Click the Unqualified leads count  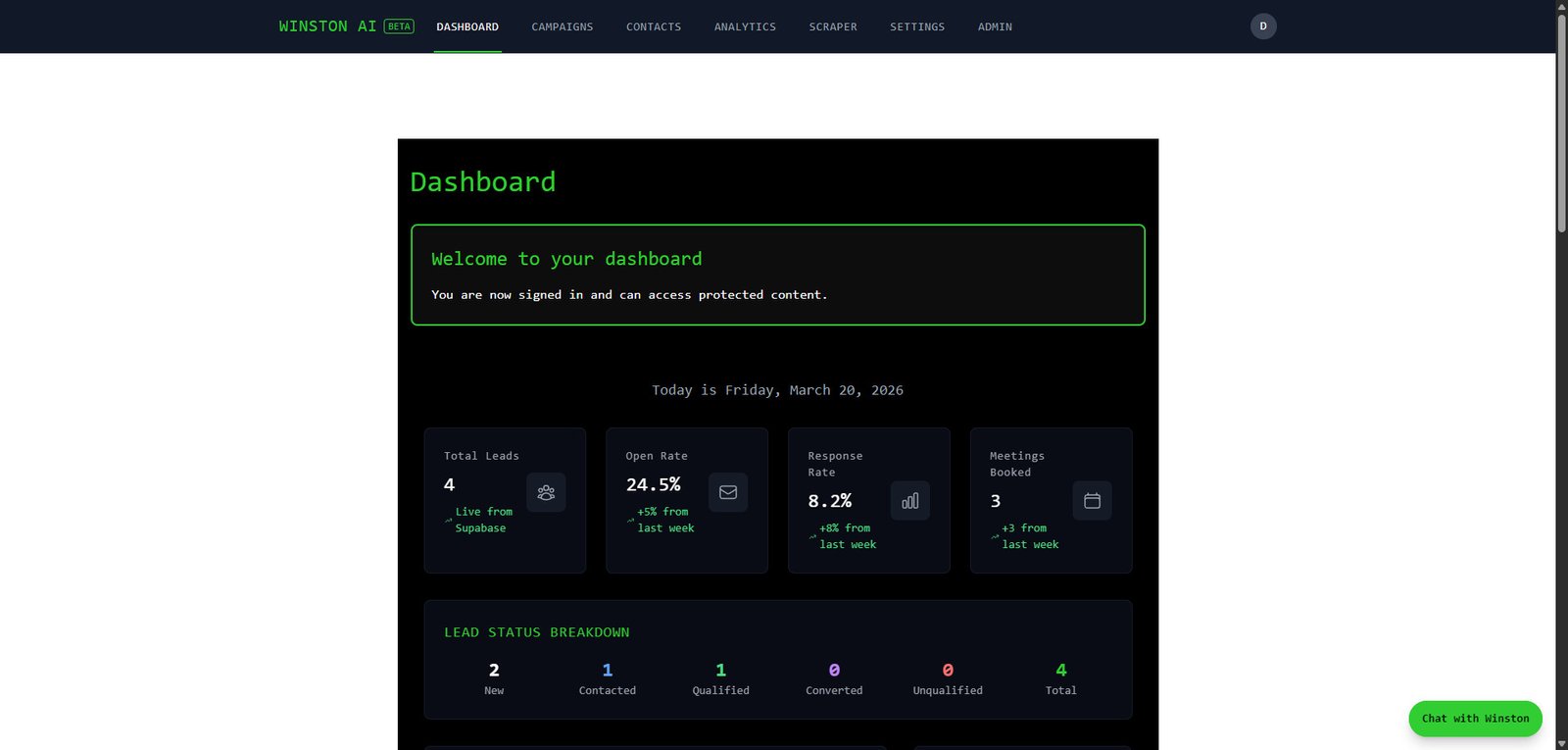[948, 671]
